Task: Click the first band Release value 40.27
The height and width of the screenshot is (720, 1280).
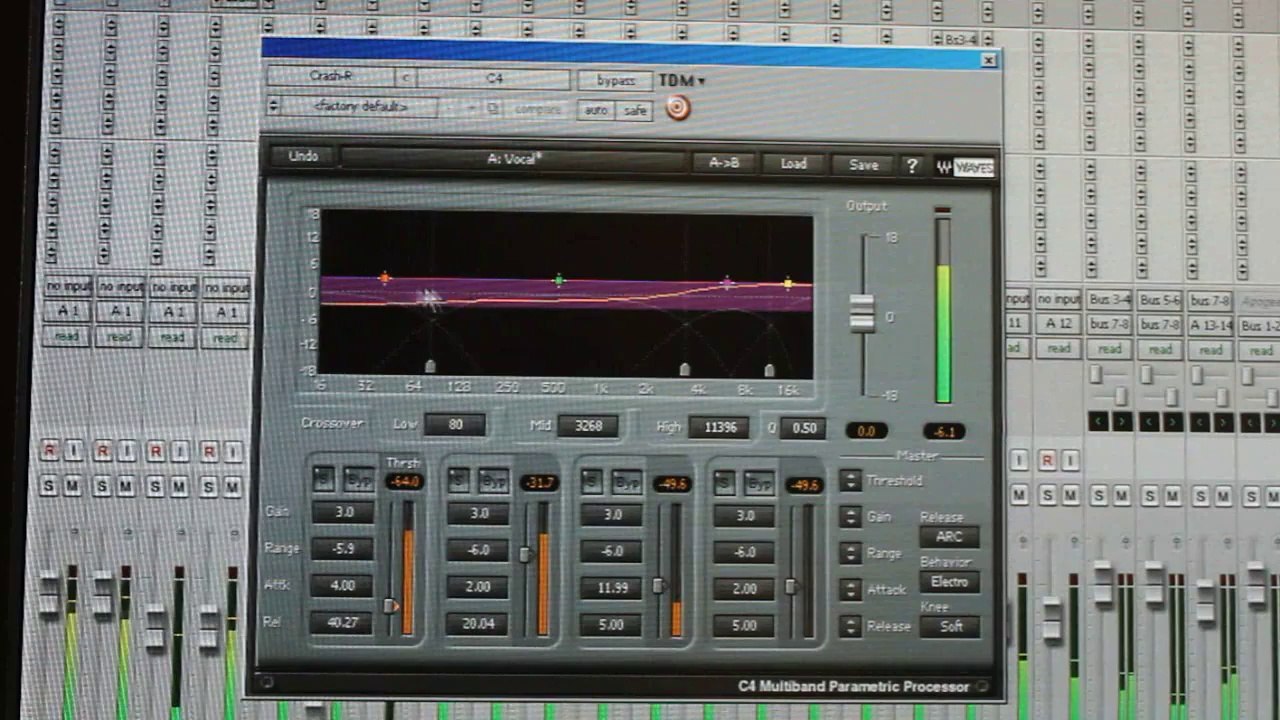Action: pos(342,622)
